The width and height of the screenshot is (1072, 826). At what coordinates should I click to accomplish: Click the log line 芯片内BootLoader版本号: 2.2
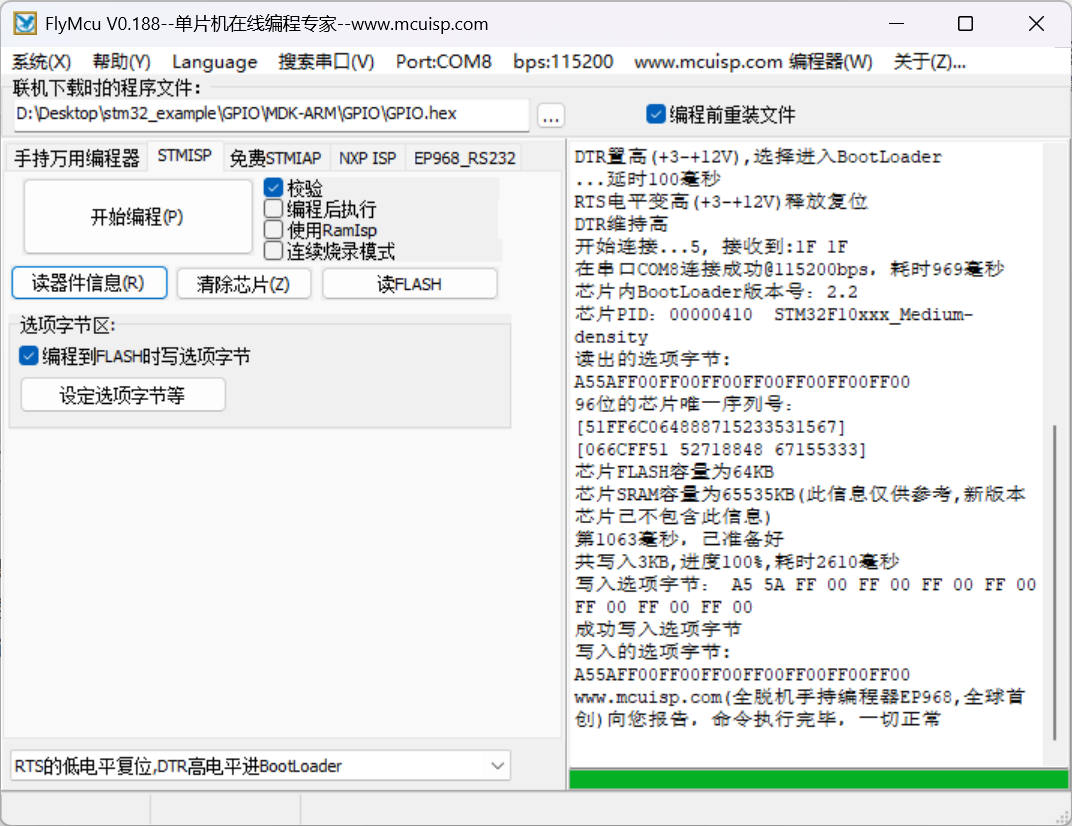point(716,292)
